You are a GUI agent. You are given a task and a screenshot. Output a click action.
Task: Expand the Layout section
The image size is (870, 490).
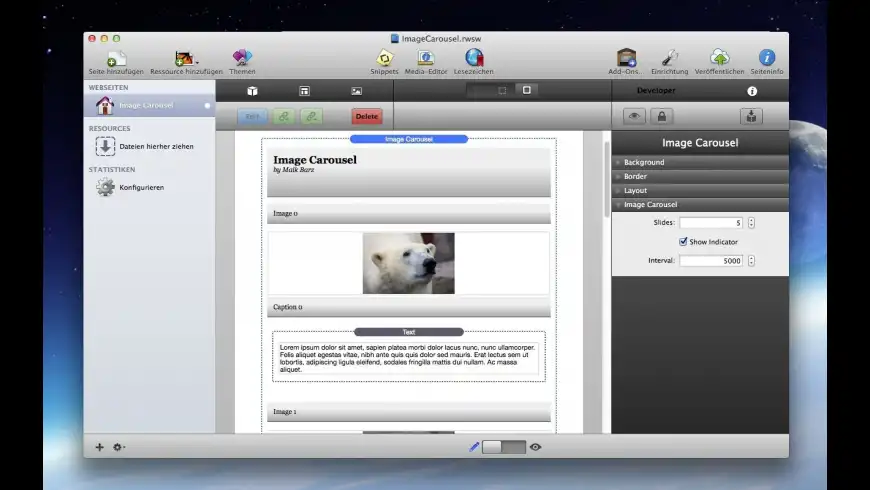click(x=700, y=190)
